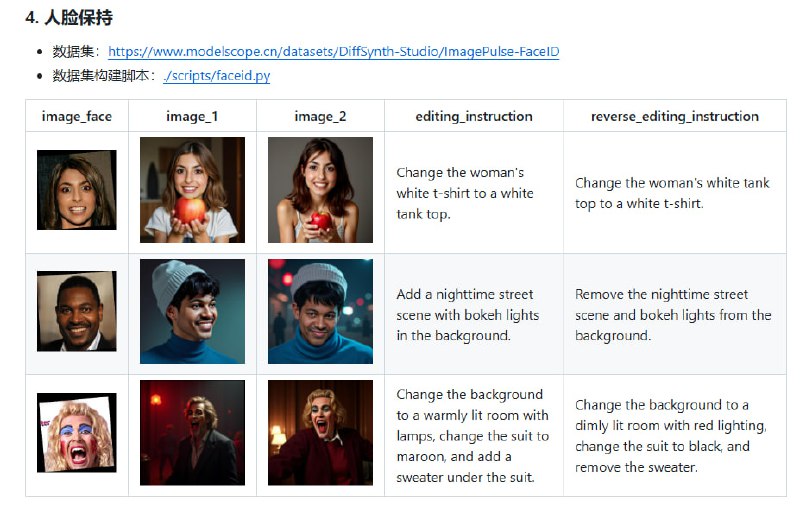This screenshot has height=520, width=800.
Task: Open the ModelScope ImagePulse-FaceID dataset link
Action: point(333,51)
